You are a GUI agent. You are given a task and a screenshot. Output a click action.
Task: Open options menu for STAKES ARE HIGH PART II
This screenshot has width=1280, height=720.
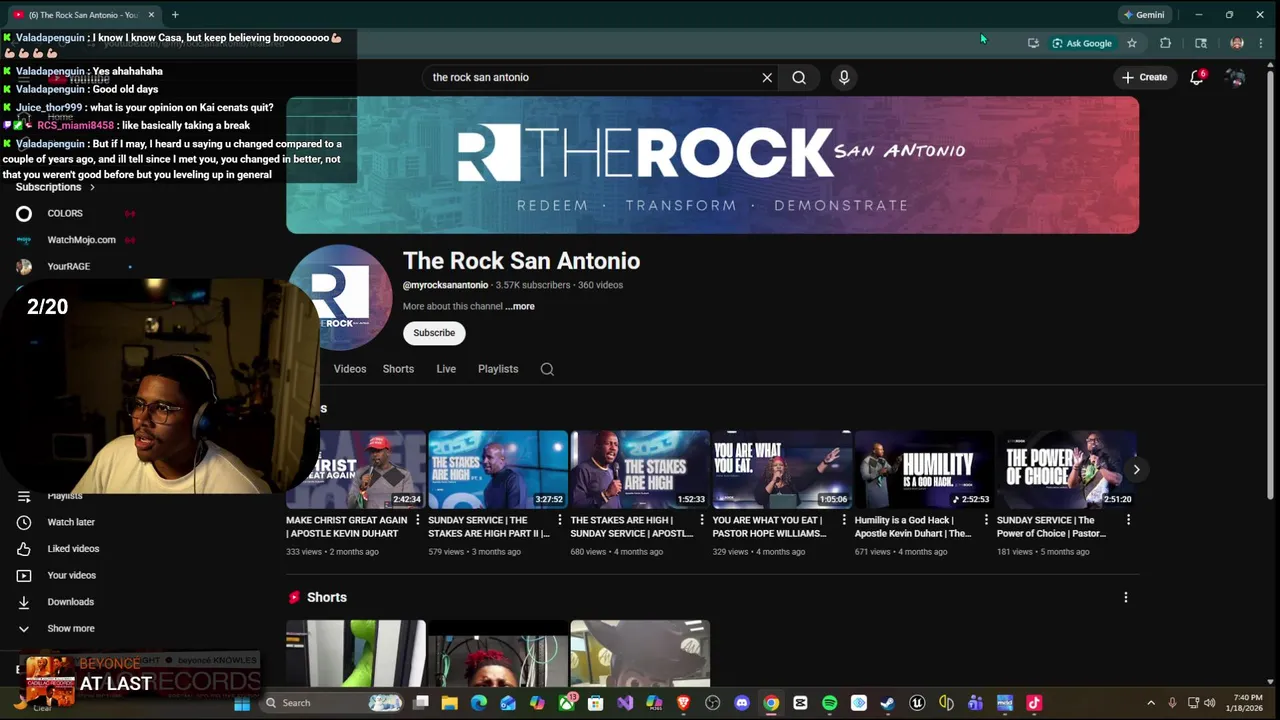(560, 520)
